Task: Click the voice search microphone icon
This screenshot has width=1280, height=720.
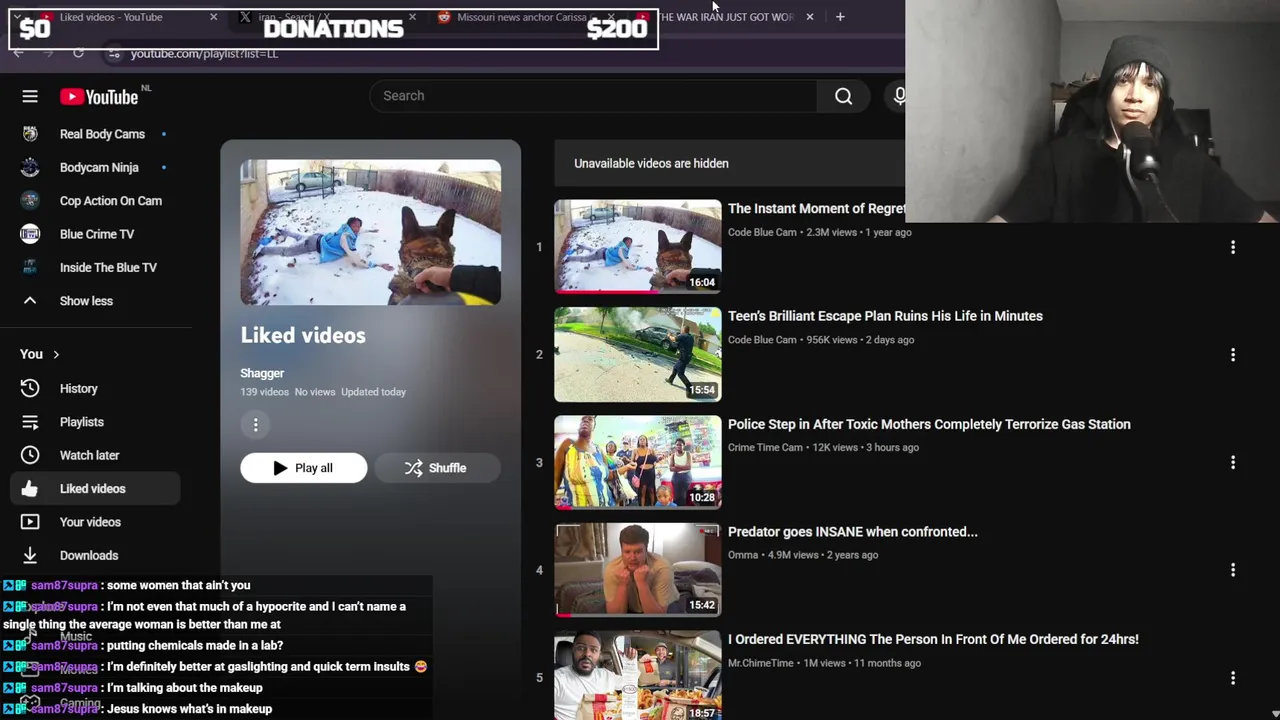Action: (900, 96)
